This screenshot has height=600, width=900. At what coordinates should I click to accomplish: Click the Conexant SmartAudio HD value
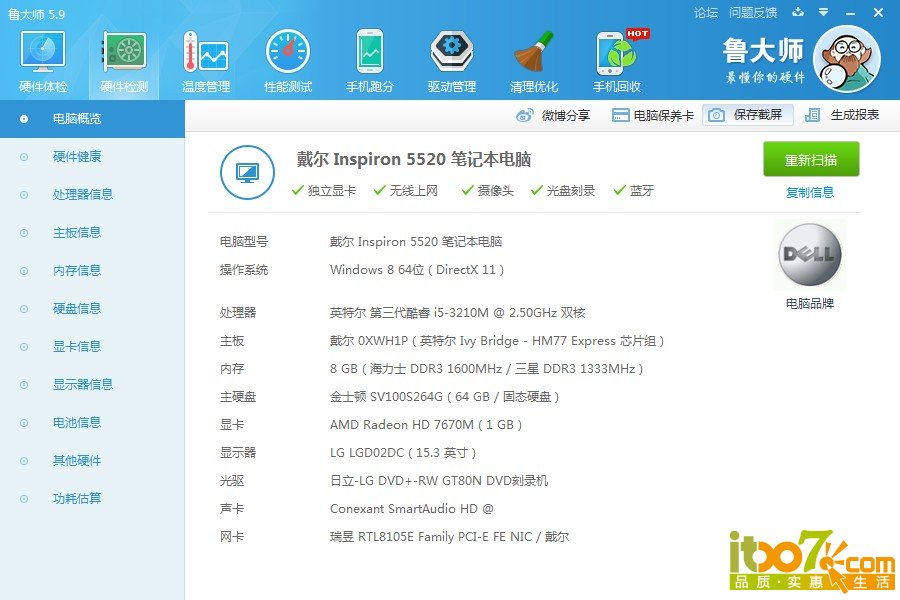[412, 509]
